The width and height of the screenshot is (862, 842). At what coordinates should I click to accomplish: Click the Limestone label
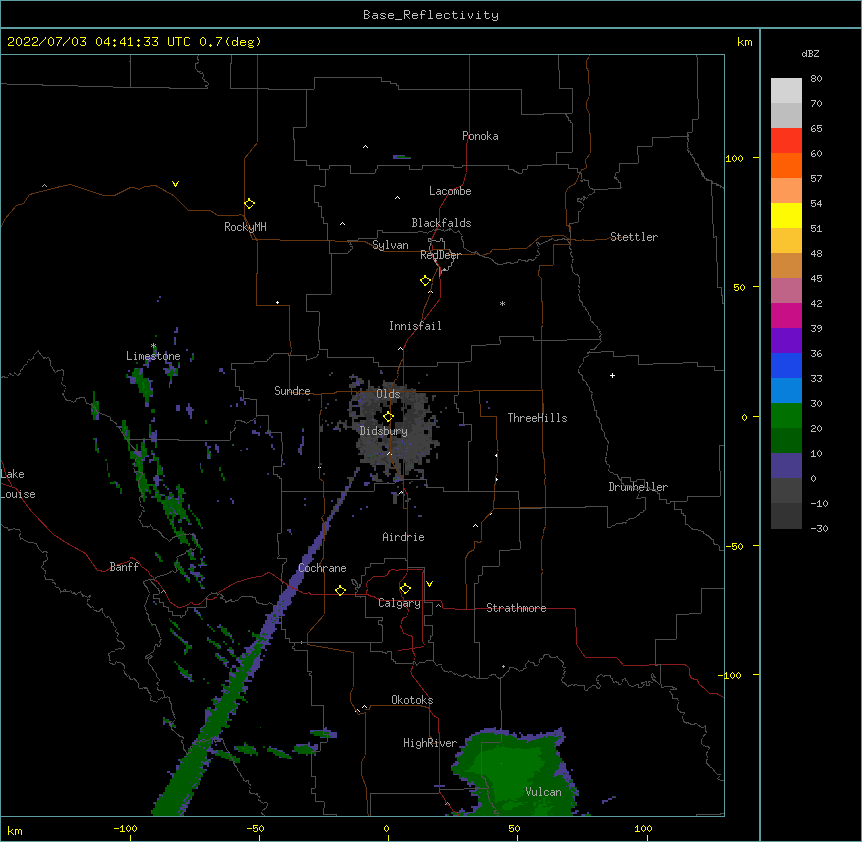(153, 356)
